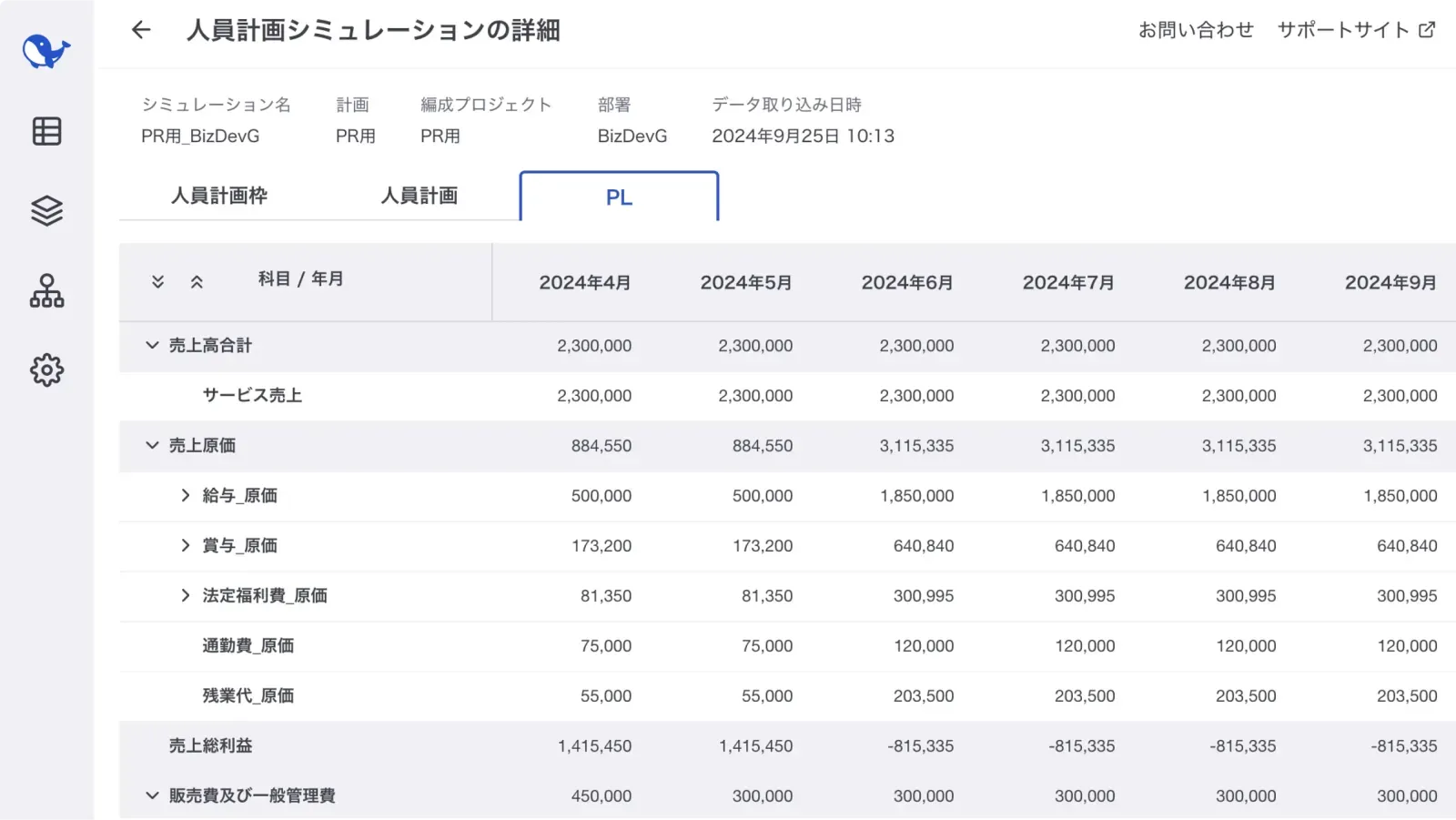Click the 1,415,450 cell under 2024年5月
The width and height of the screenshot is (1456, 820).
pyautogui.click(x=755, y=746)
